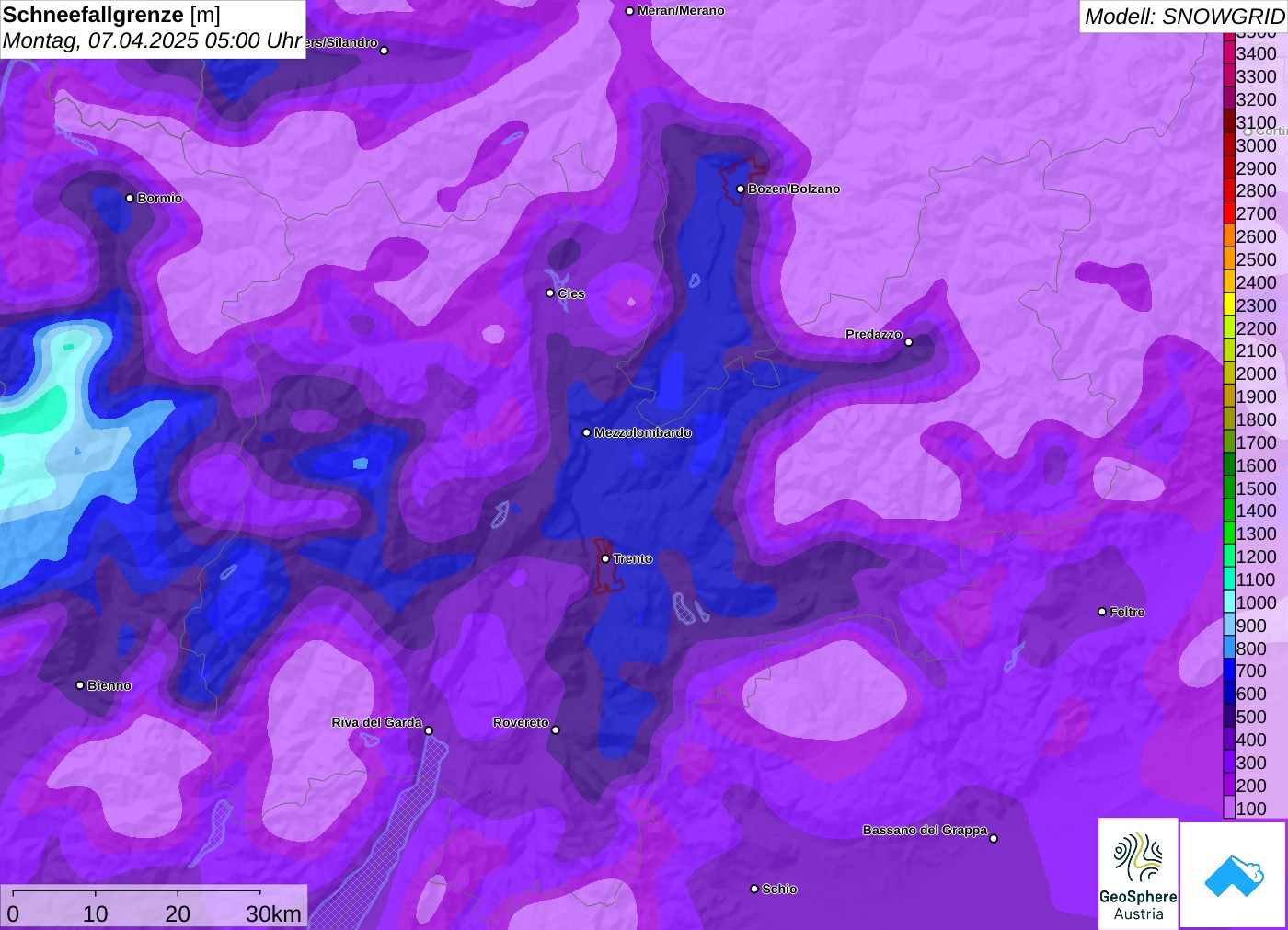
Task: Click the 30km scale bar label
Action: [x=273, y=913]
